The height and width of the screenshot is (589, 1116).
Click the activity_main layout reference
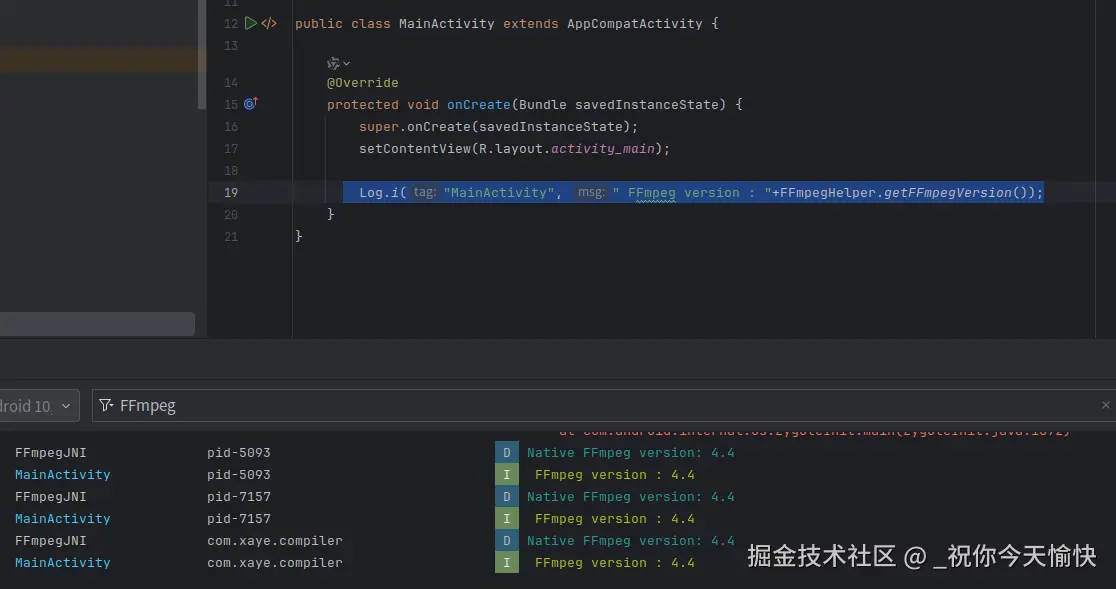(x=602, y=149)
